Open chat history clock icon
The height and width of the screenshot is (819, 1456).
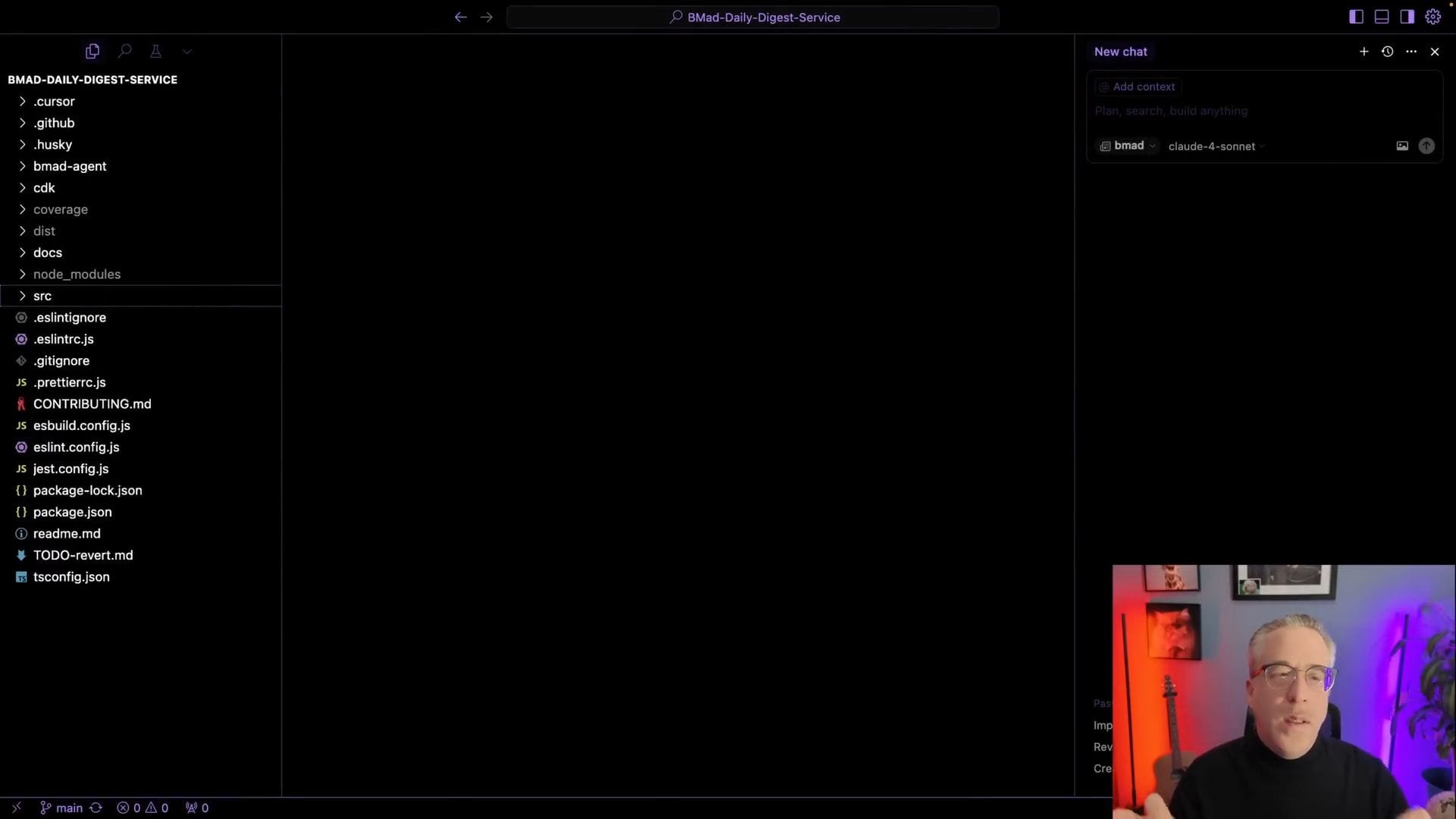pos(1387,52)
